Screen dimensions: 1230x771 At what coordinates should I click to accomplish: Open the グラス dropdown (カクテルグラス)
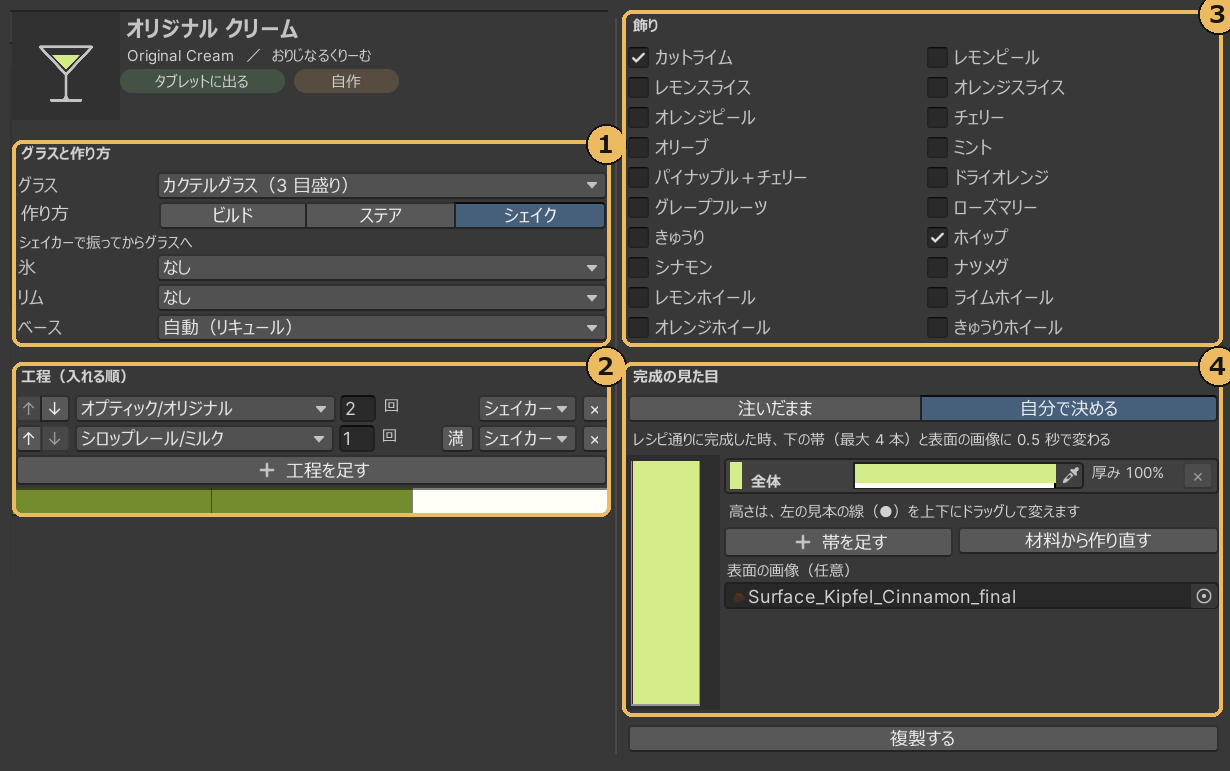point(381,185)
